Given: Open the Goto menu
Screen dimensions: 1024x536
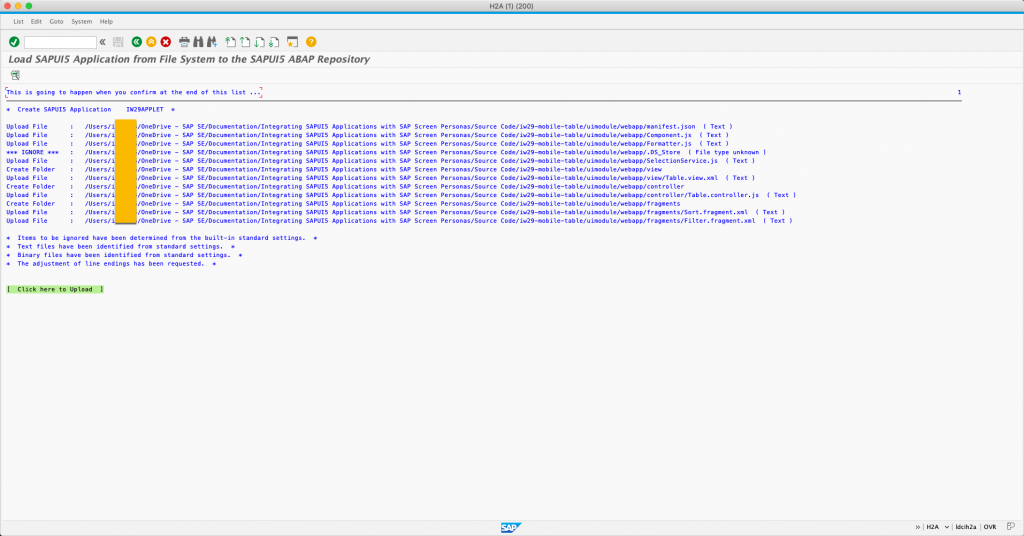Looking at the screenshot, I should click(x=56, y=22).
